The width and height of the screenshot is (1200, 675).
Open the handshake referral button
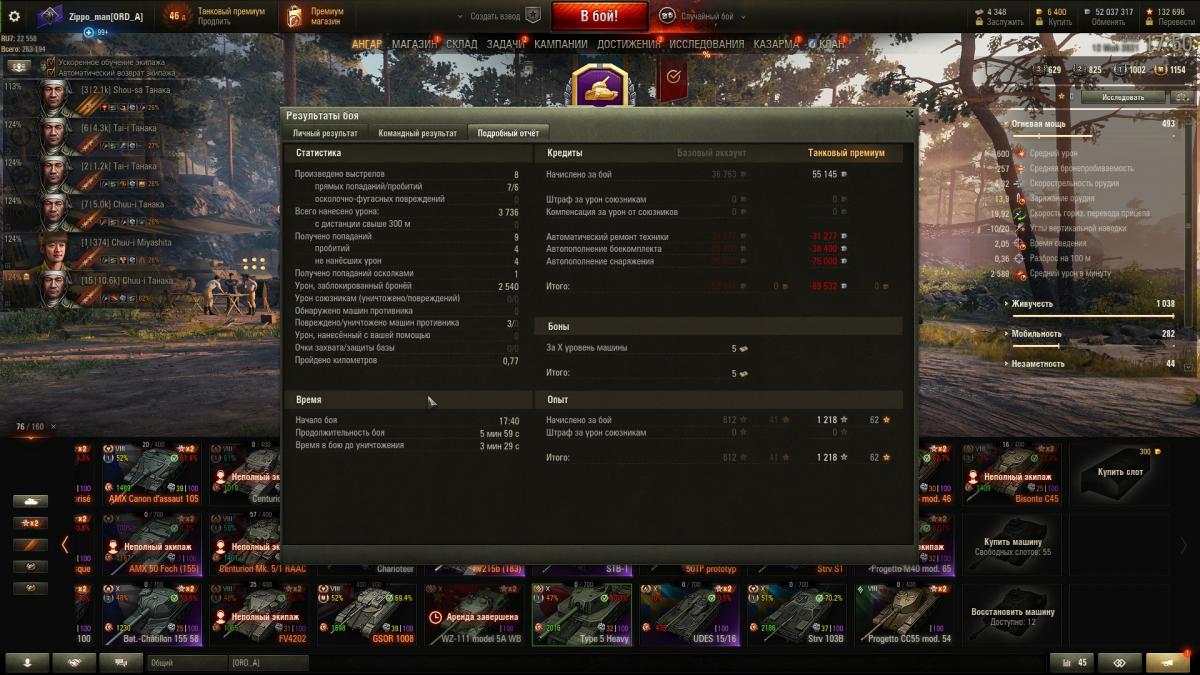tap(75, 663)
